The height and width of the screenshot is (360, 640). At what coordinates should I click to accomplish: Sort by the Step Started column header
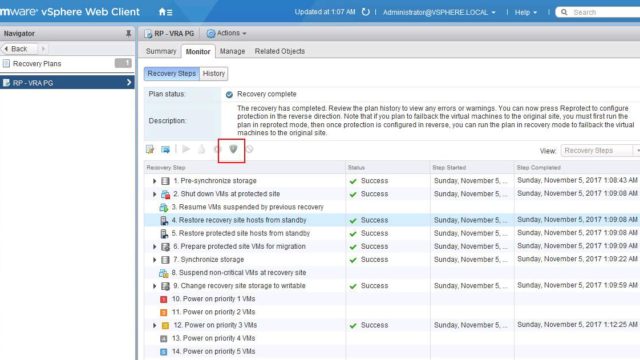click(472, 167)
